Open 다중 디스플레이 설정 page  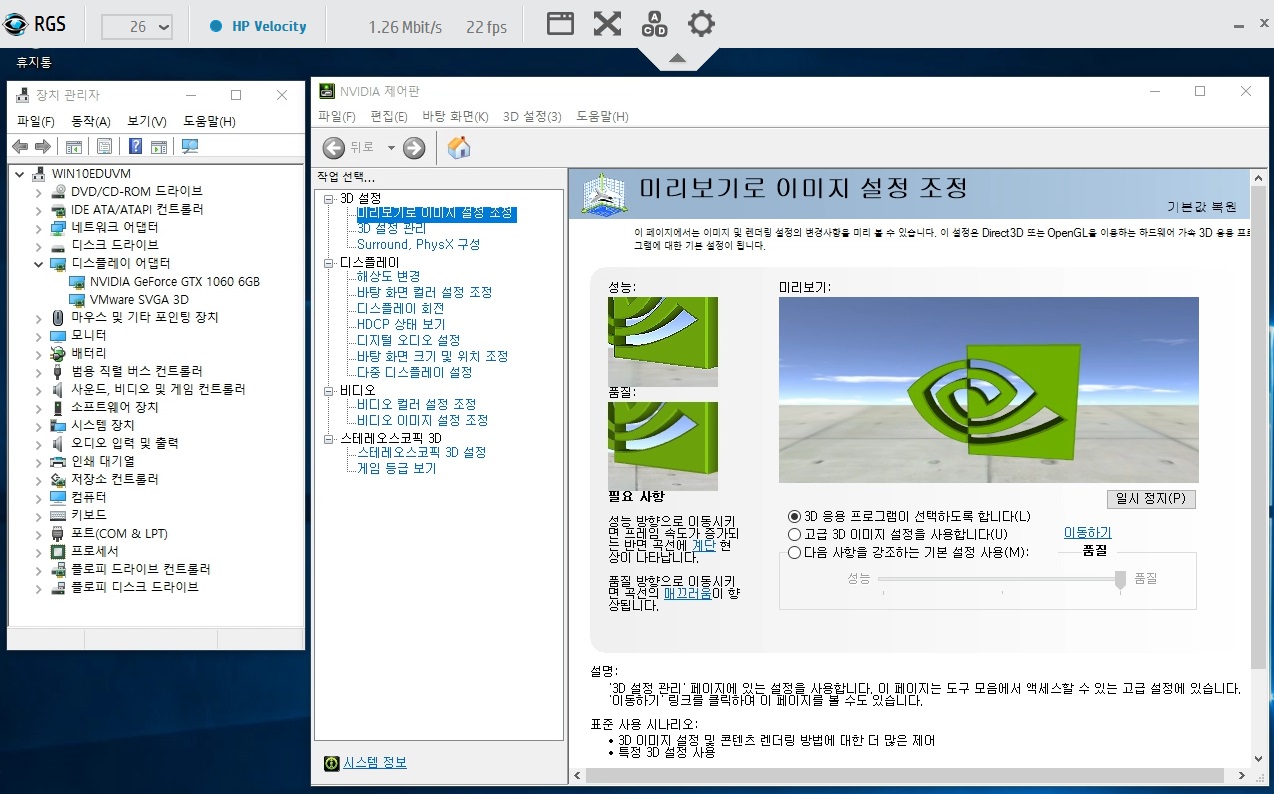pyautogui.click(x=414, y=372)
